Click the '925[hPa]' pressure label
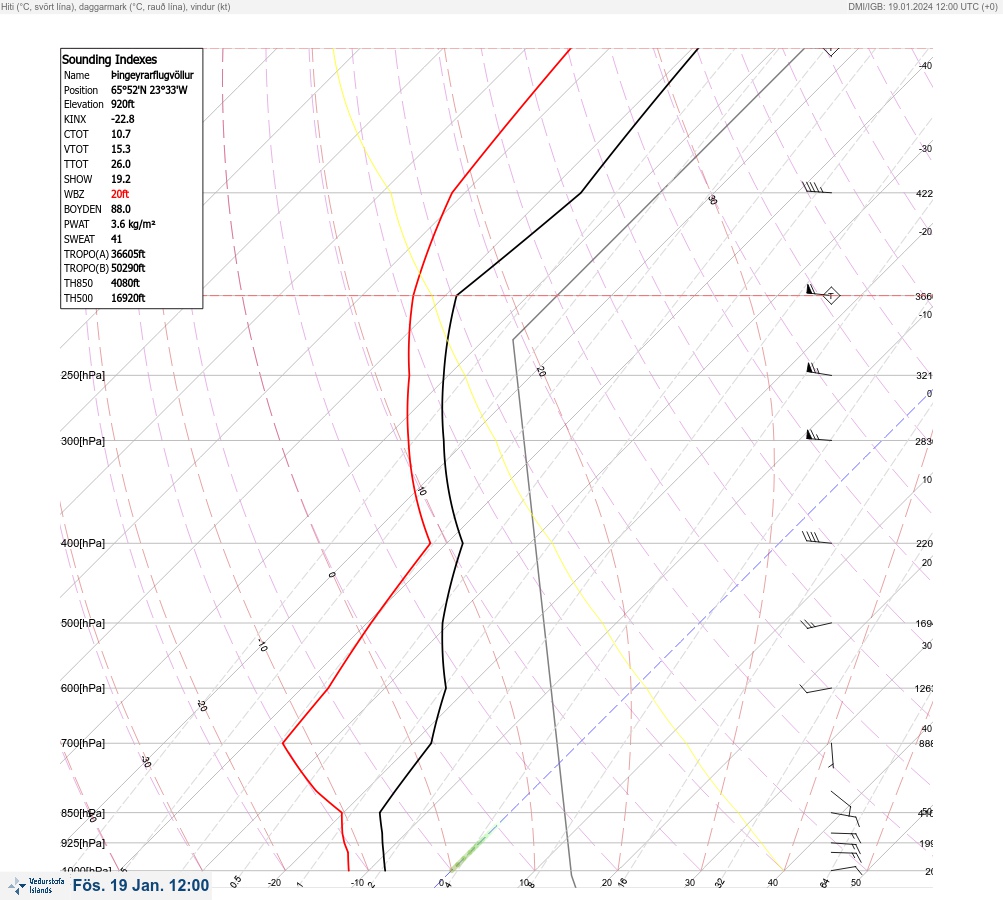Viewport: 1003px width, 900px height. [83, 843]
